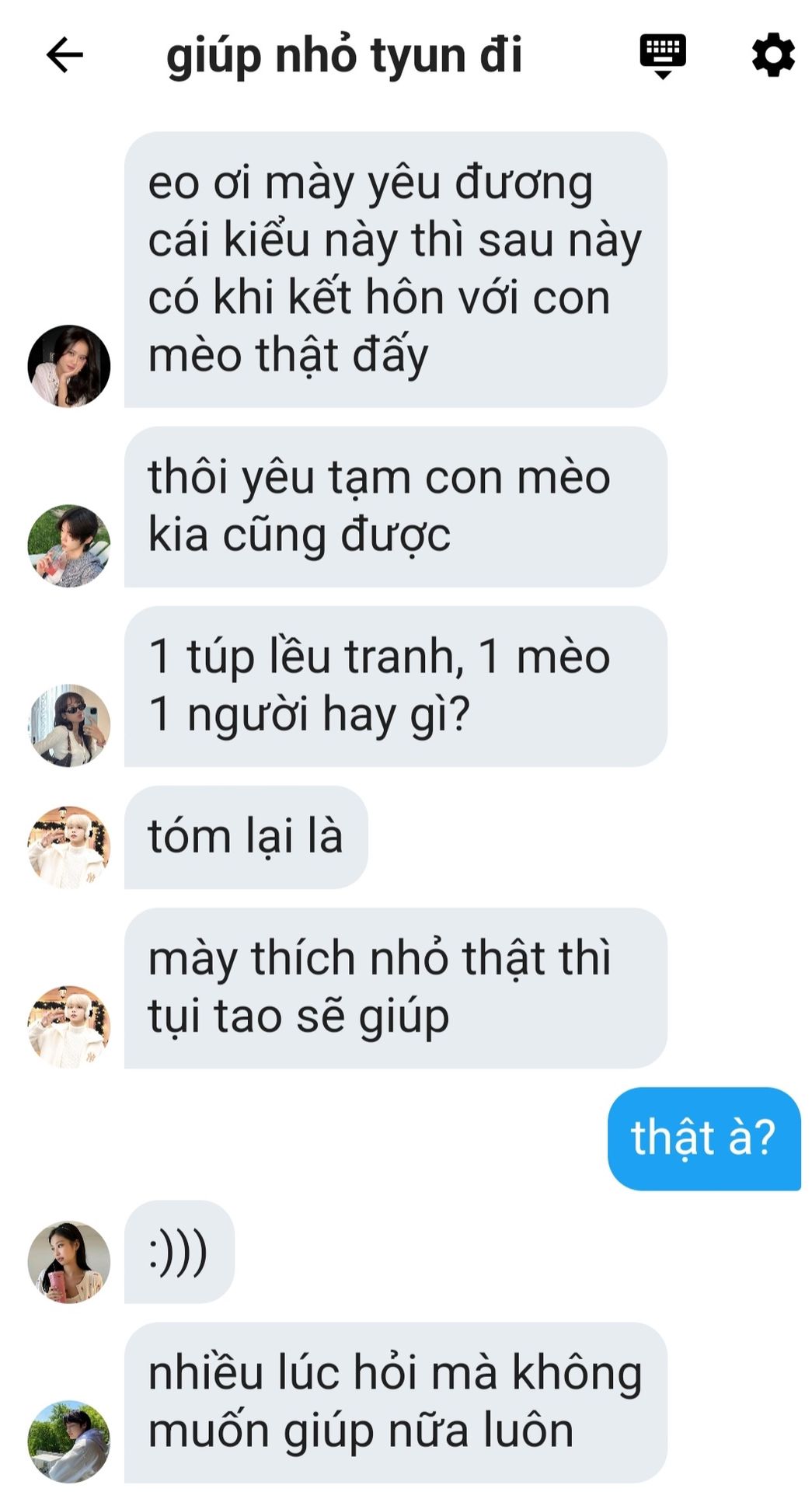Tap avatar beside ':)))' message
This screenshot has width=812, height=1492.
(x=69, y=1262)
